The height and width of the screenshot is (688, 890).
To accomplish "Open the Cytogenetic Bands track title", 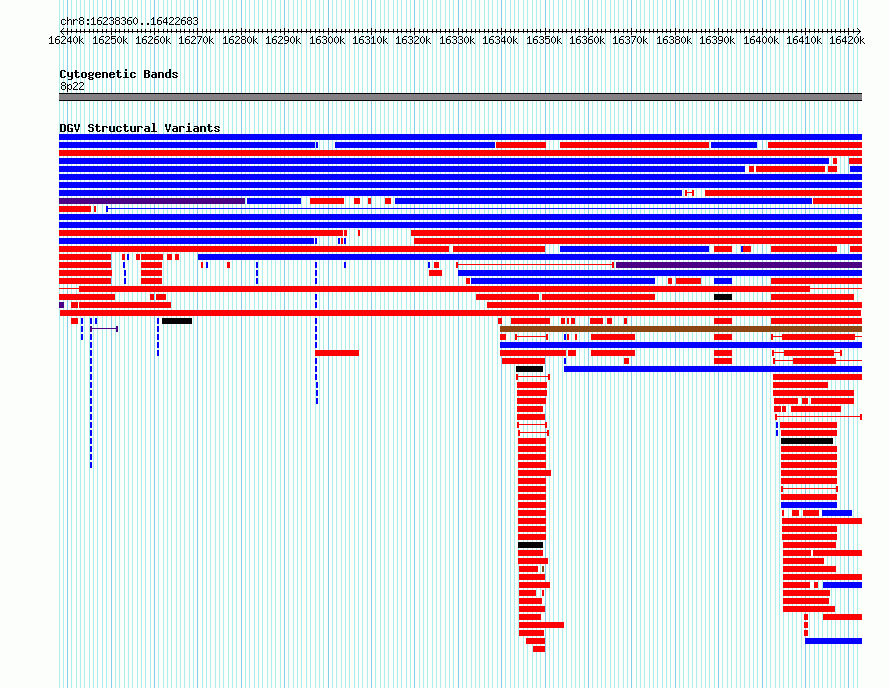I will [119, 74].
